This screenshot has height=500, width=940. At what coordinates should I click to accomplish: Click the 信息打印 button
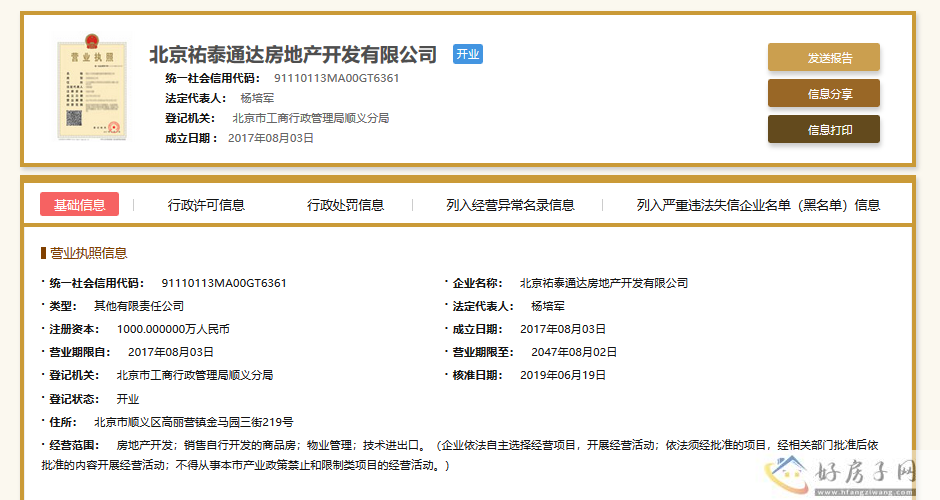point(824,129)
